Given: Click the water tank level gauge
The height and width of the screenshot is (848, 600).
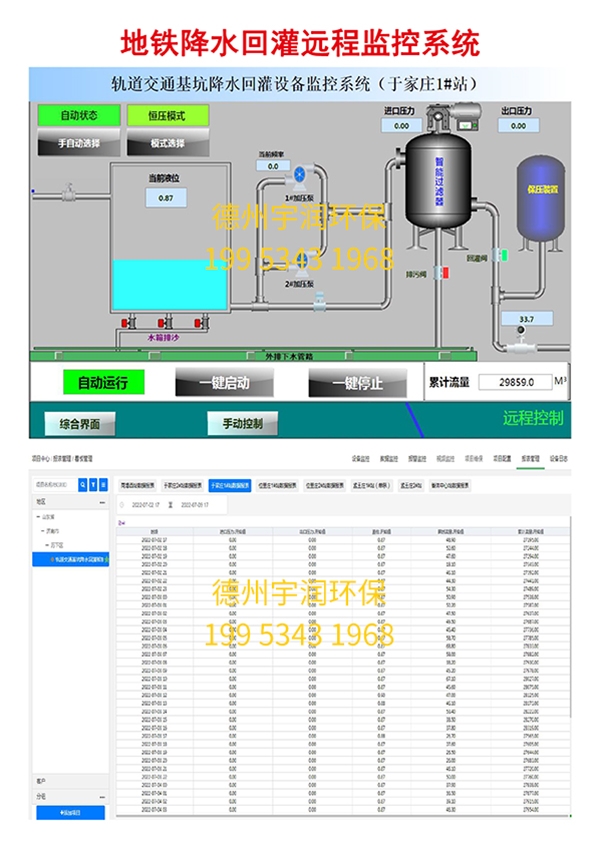Looking at the screenshot, I should [x=172, y=198].
